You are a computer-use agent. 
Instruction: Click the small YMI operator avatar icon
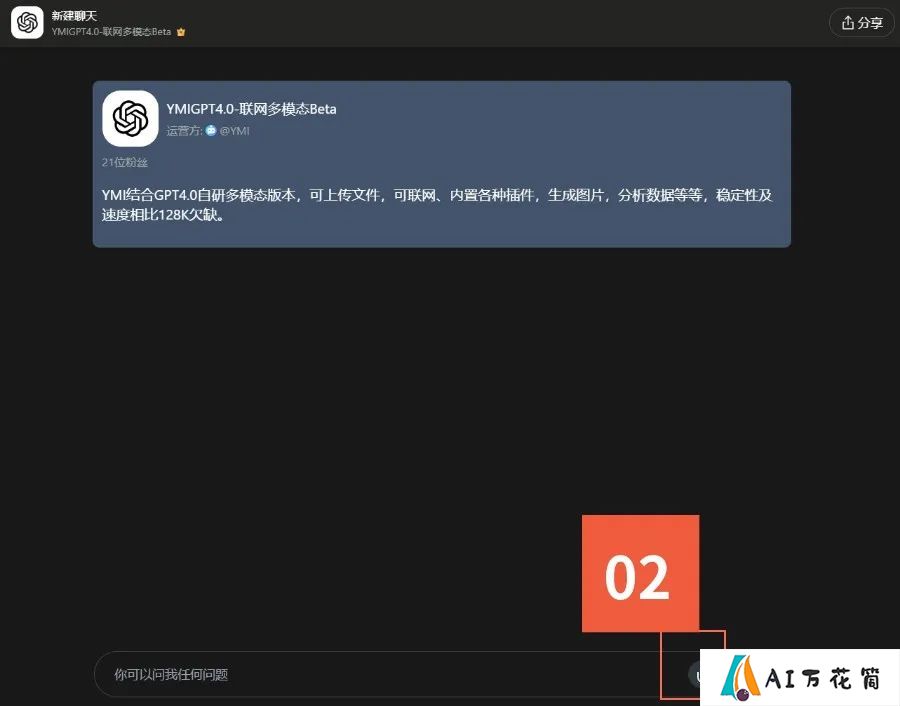click(211, 130)
